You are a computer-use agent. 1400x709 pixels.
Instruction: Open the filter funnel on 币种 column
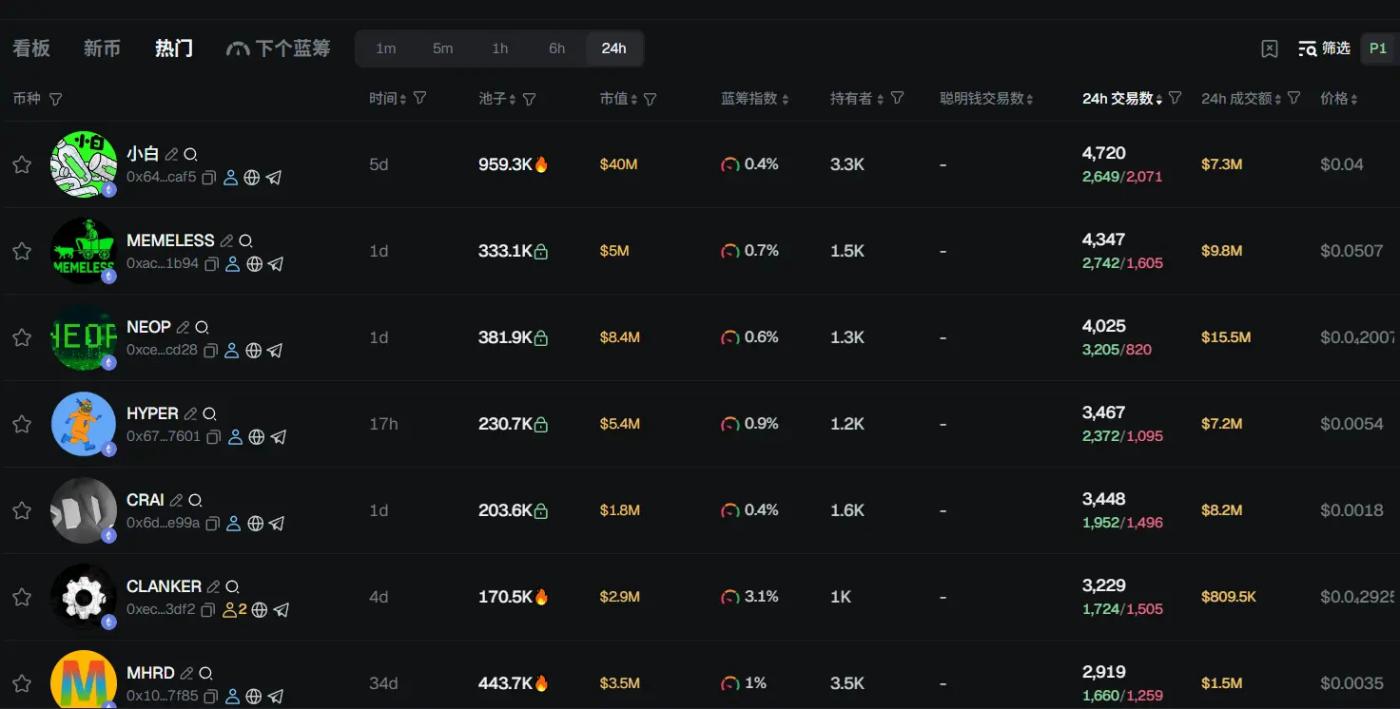coord(56,99)
